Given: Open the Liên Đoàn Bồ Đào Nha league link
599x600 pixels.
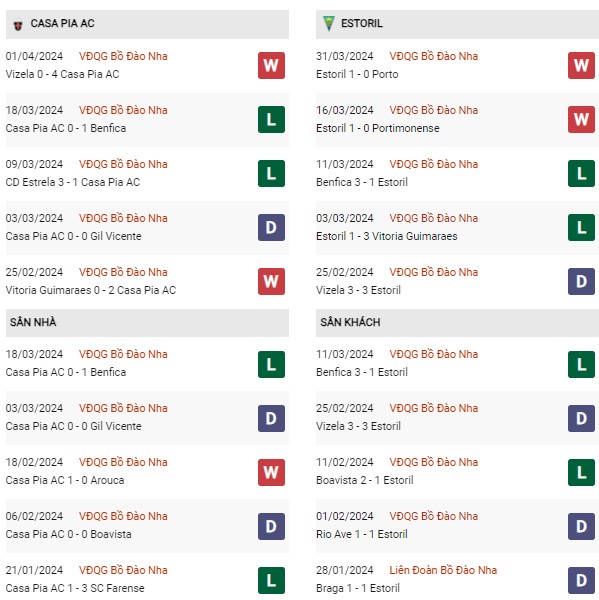Looking at the screenshot, I should [443, 570].
